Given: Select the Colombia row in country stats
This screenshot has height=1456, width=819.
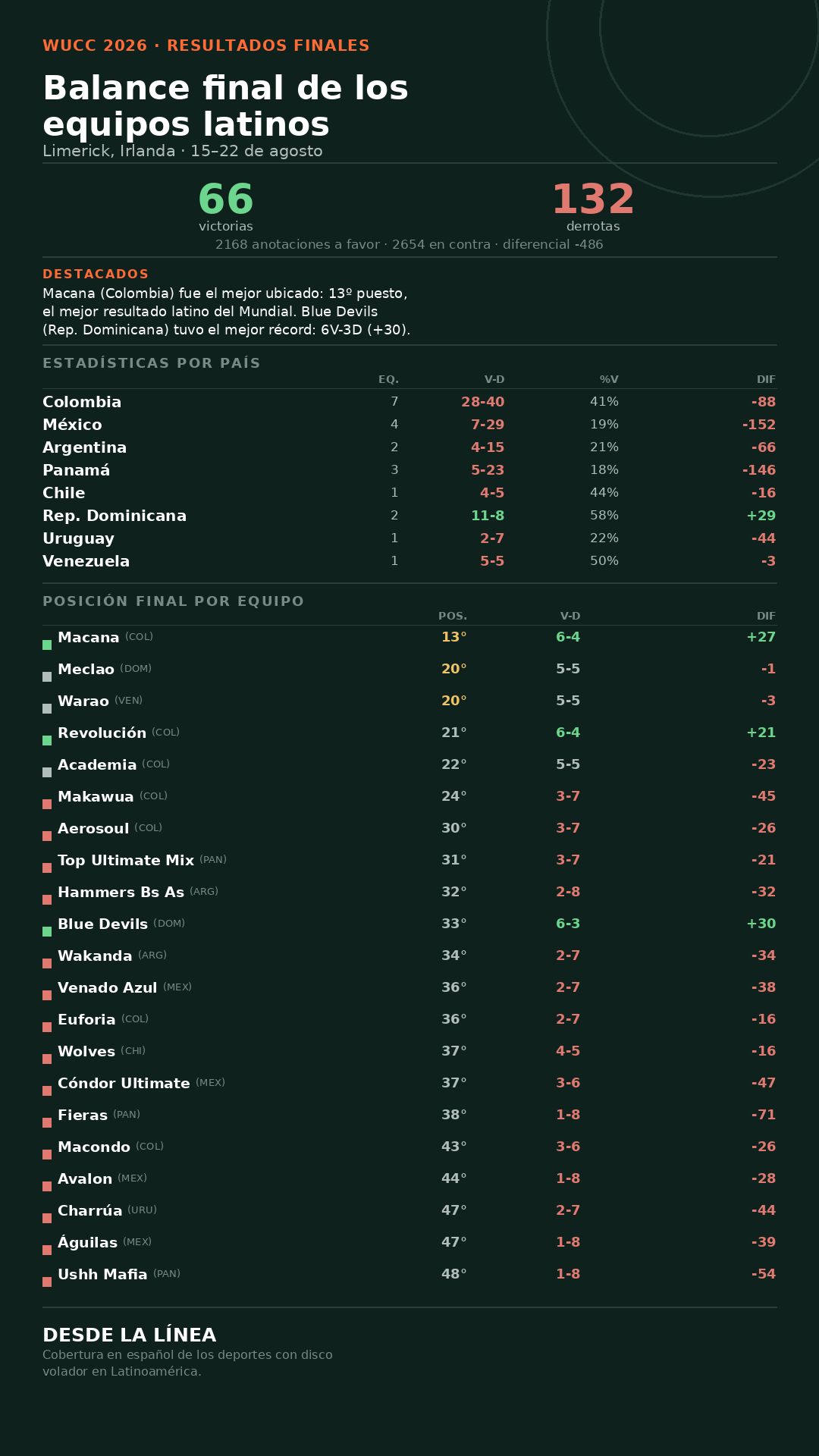Looking at the screenshot, I should point(409,402).
